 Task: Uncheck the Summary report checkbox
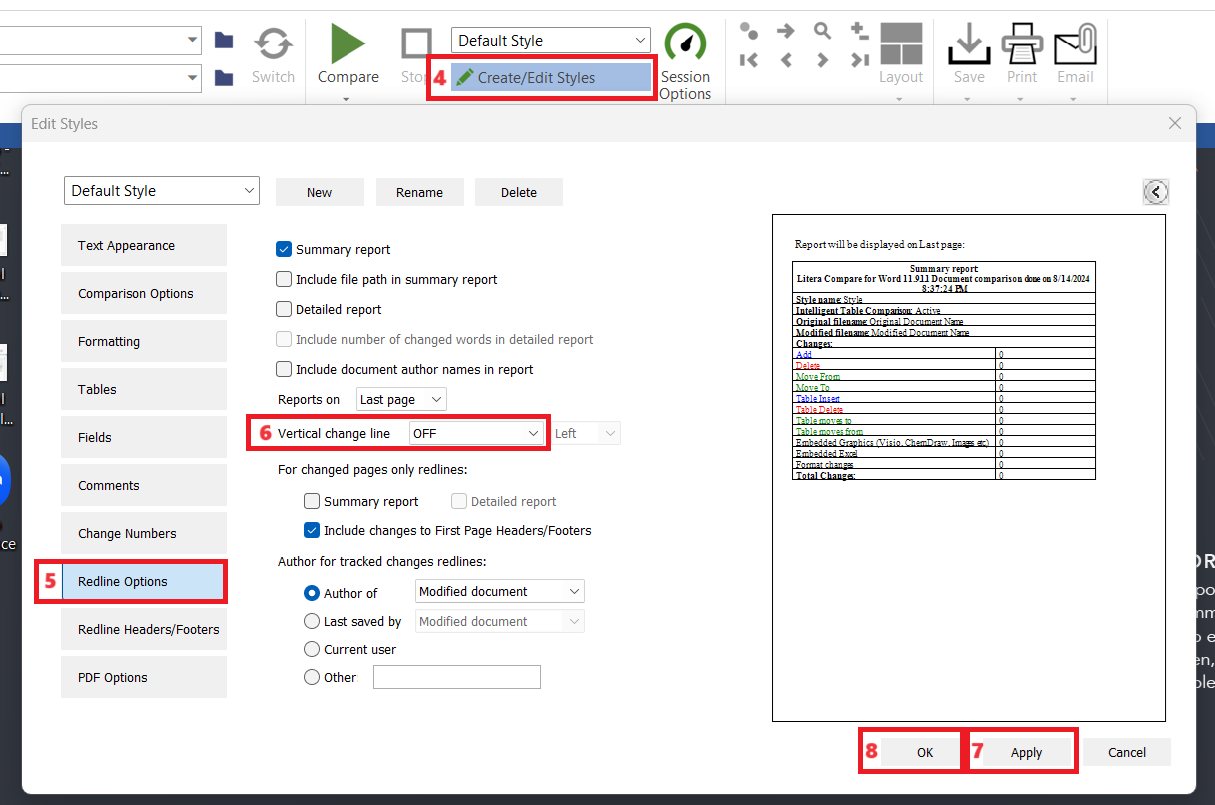click(284, 249)
